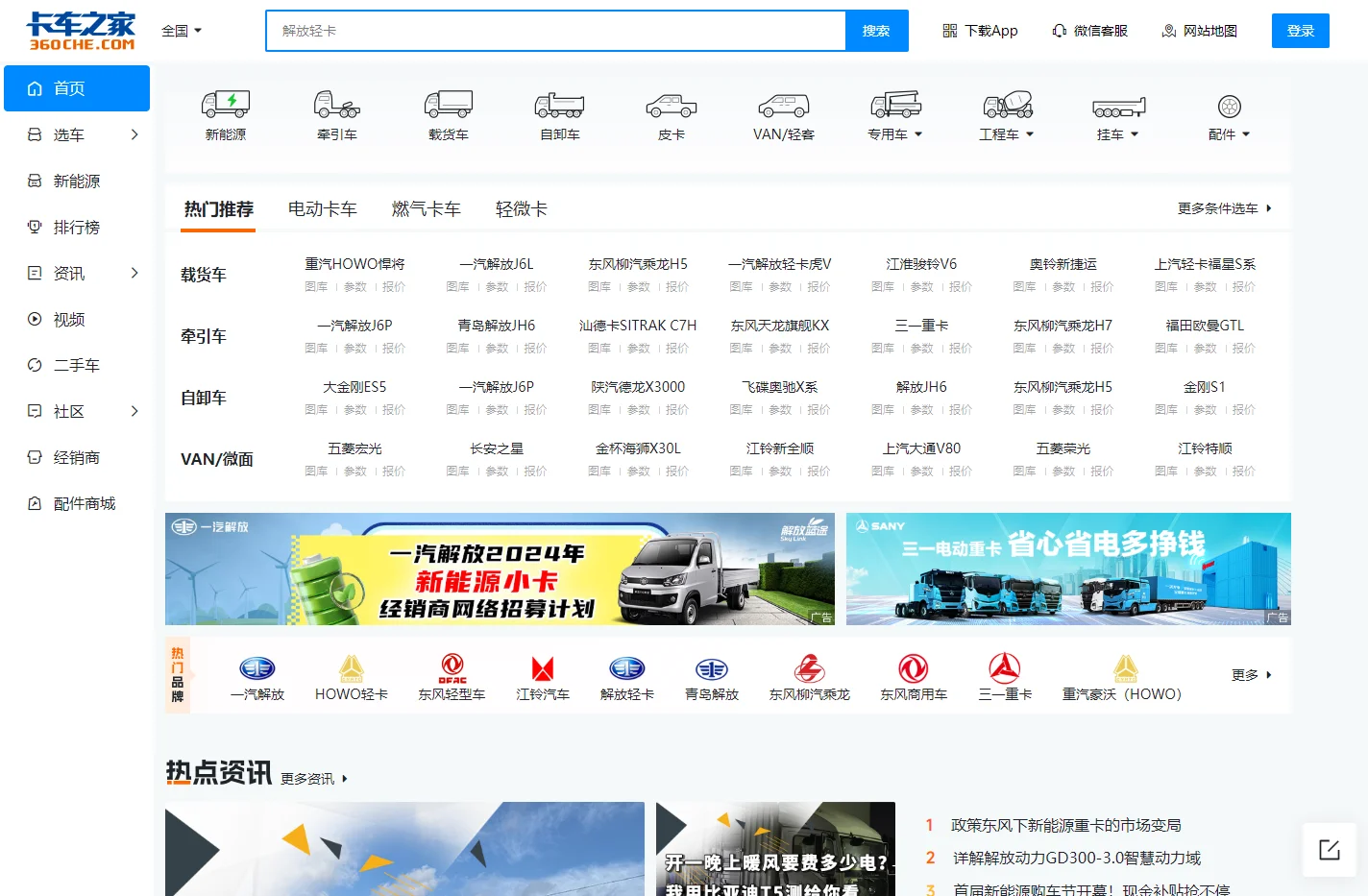Expand the 选车 sidebar submenu
Screen dimensions: 1368x896
[134, 134]
